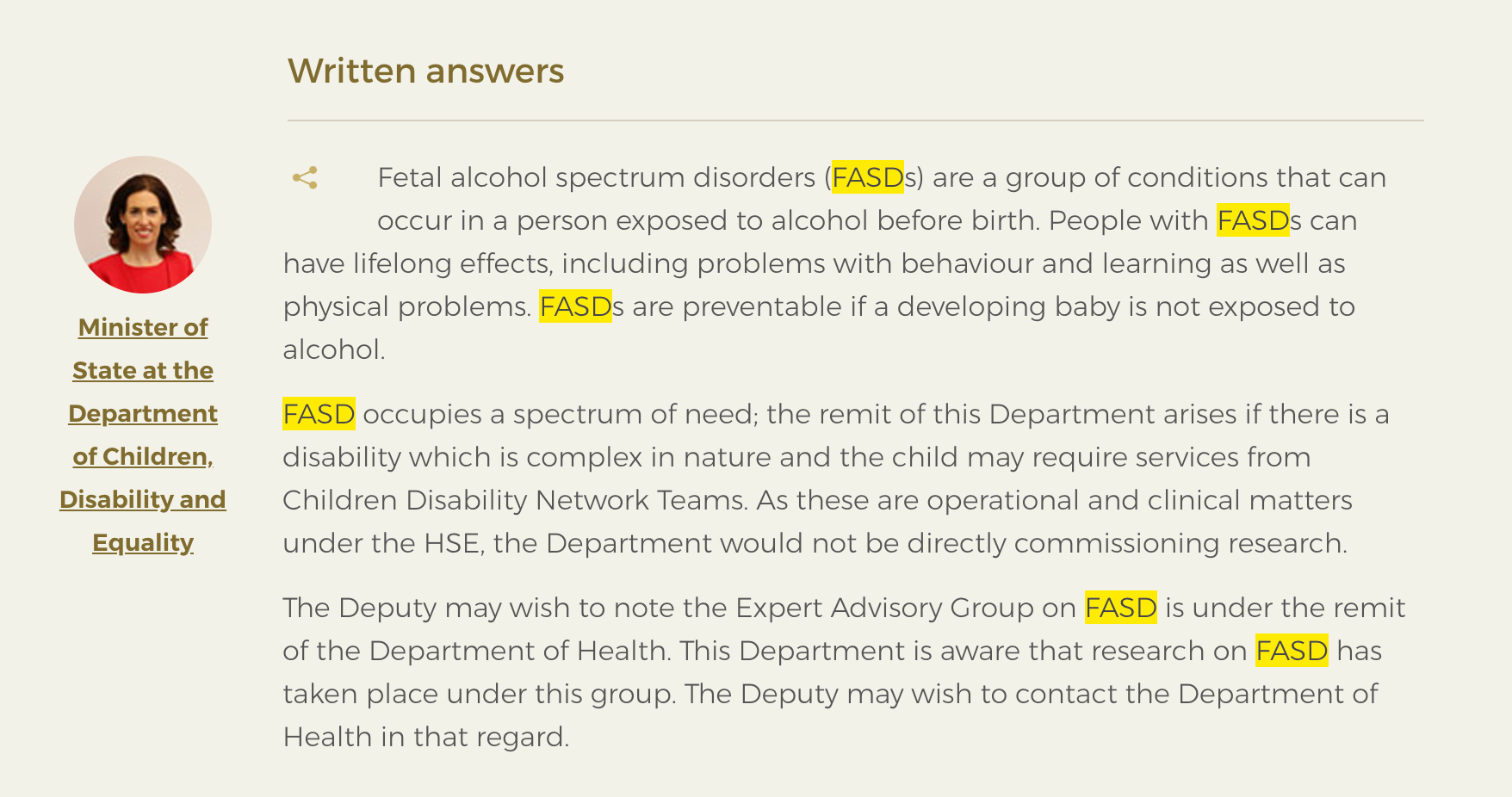Click highlighted FASD after 'People with'

1253,220
